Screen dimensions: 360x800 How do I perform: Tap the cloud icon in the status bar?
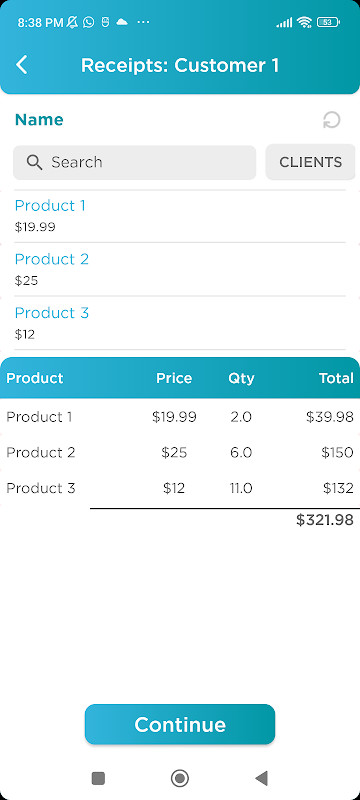click(122, 22)
